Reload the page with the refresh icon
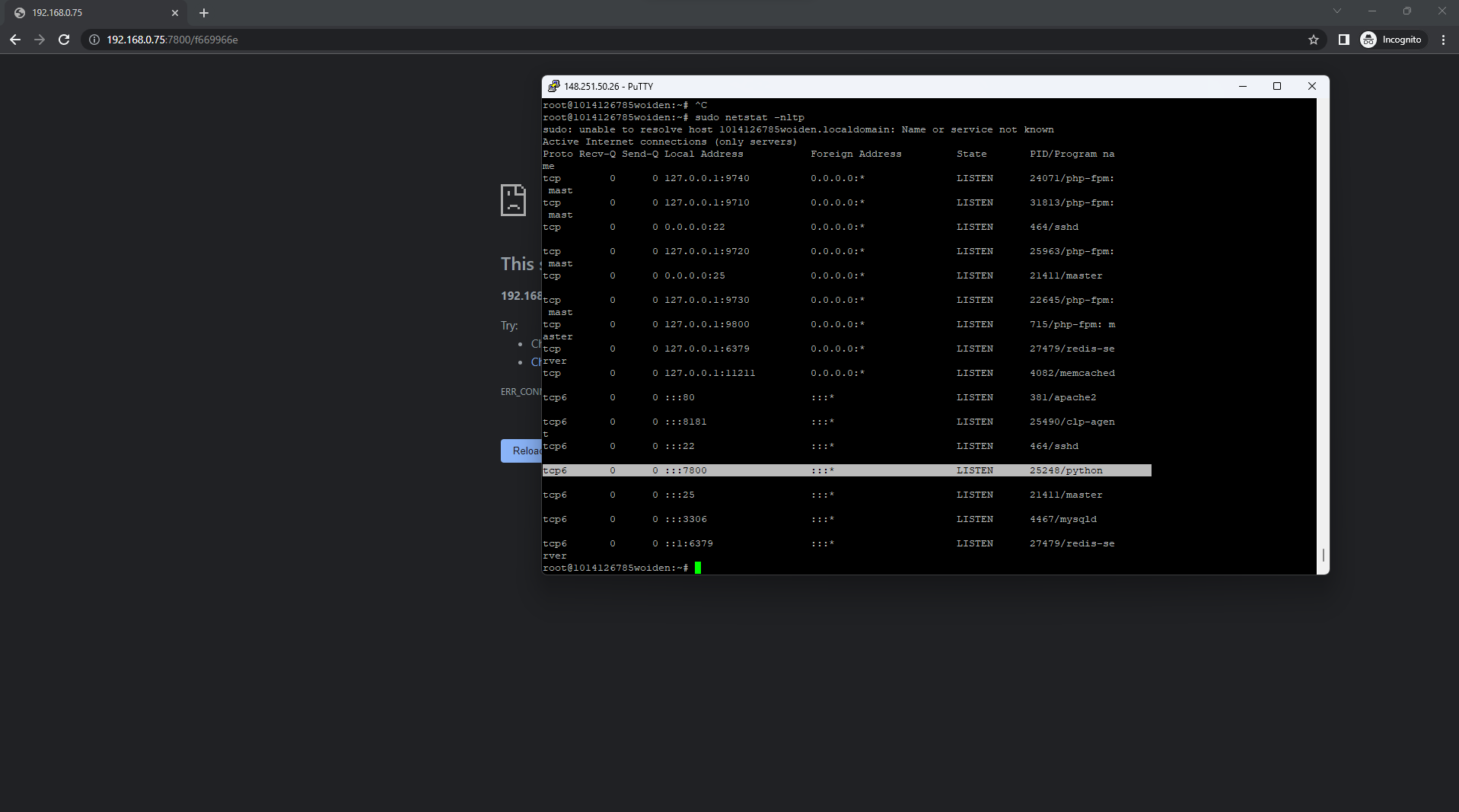1459x812 pixels. click(64, 40)
